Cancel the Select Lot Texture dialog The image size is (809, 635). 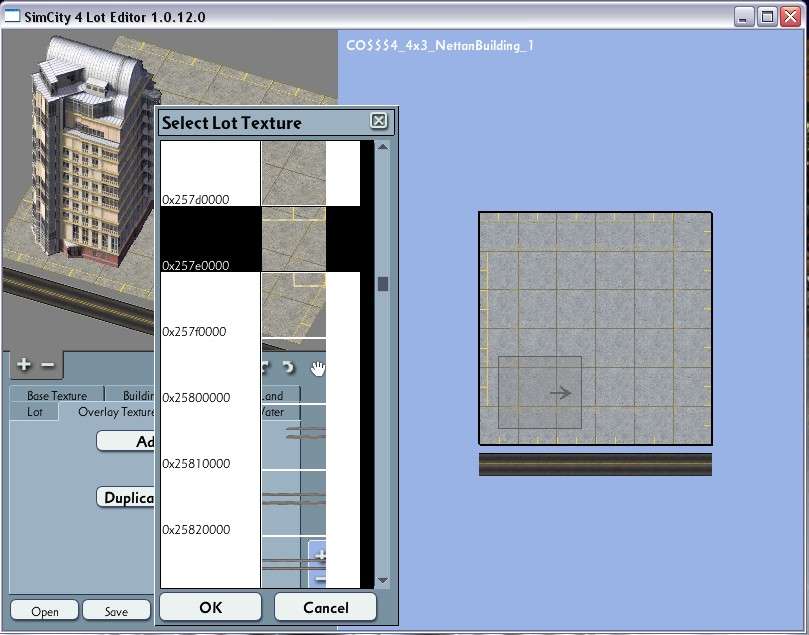326,607
